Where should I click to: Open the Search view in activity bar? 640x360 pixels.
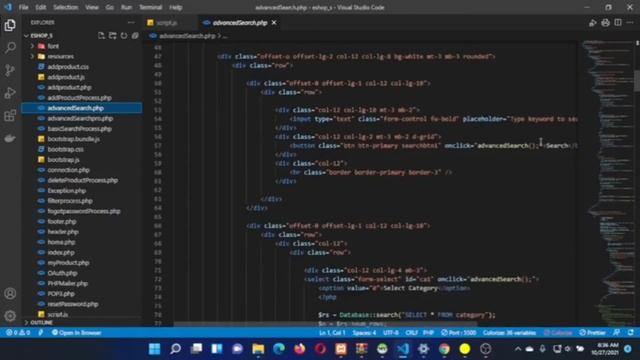10,48
